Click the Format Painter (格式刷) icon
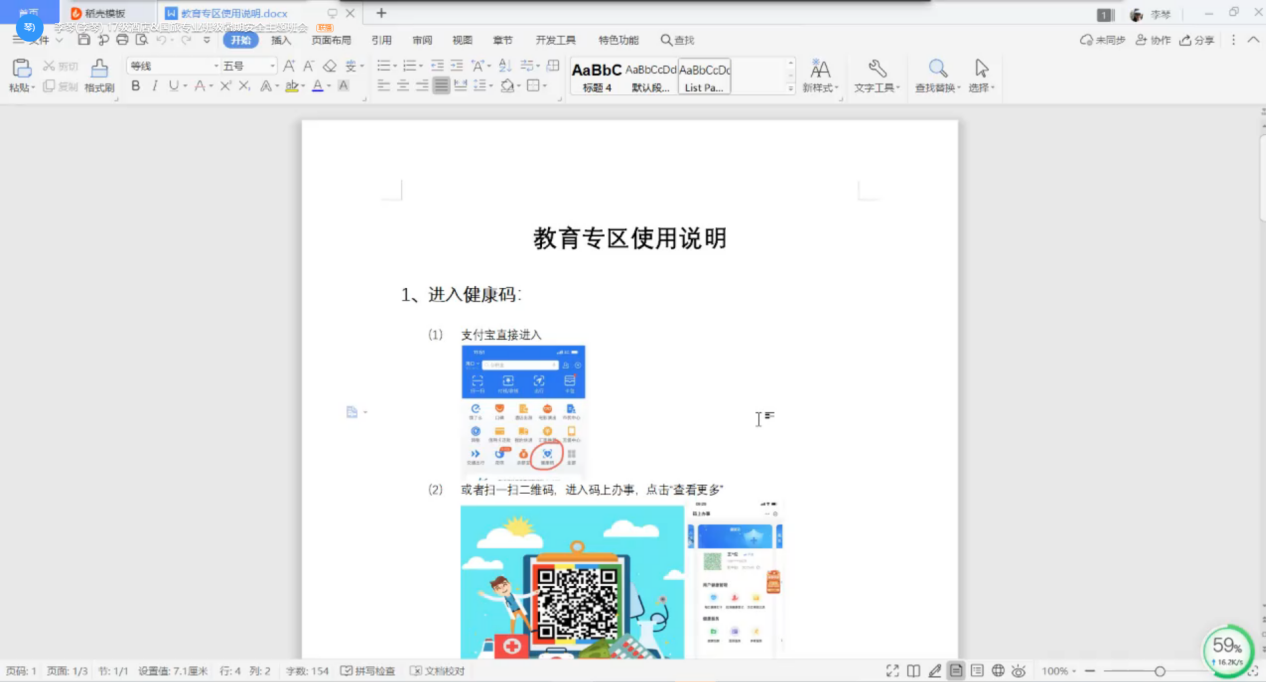1266x682 pixels. point(99,69)
